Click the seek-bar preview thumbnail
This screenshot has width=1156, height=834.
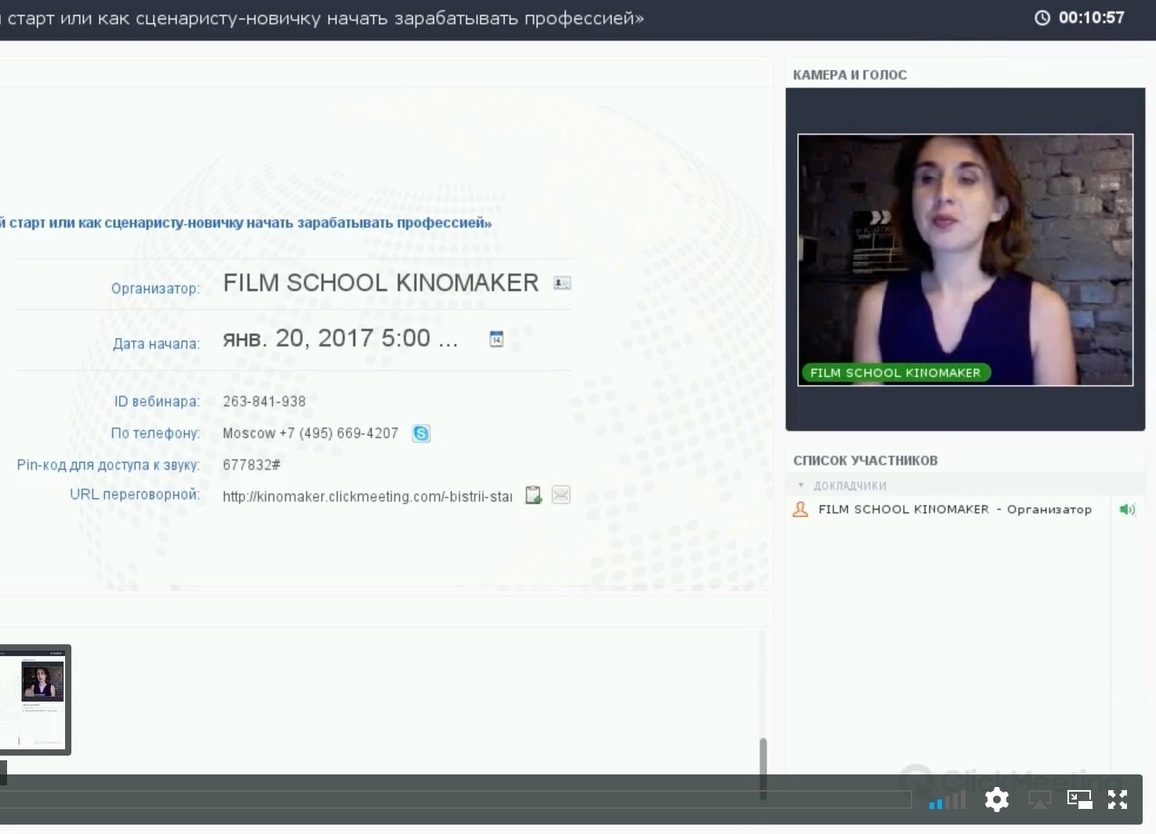coord(35,700)
